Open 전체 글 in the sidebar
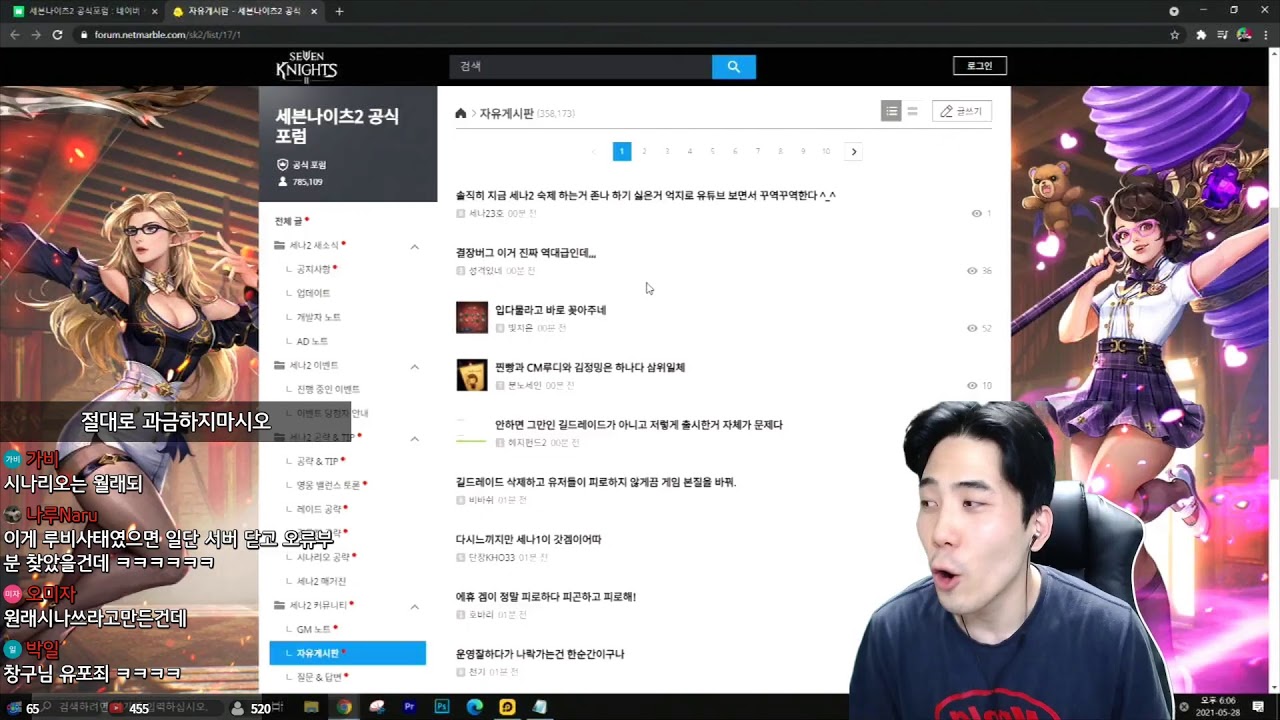This screenshot has height=720, width=1280. [x=289, y=221]
